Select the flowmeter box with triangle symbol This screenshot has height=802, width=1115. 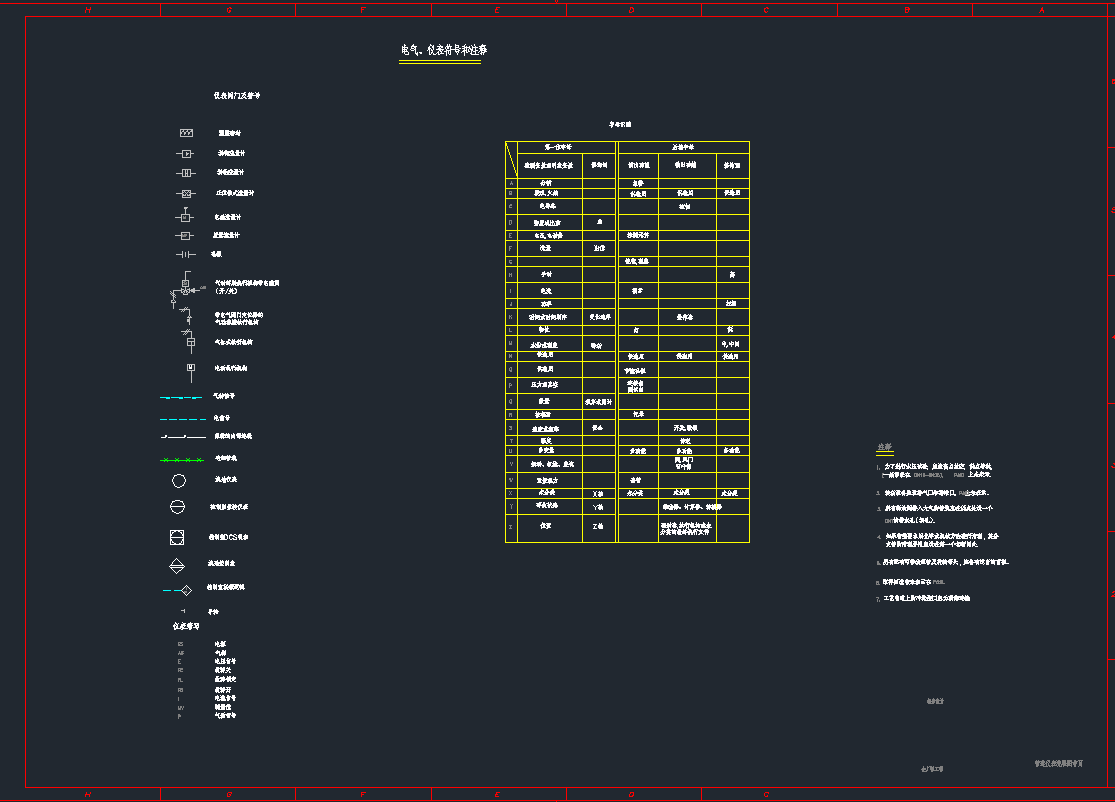(x=185, y=154)
